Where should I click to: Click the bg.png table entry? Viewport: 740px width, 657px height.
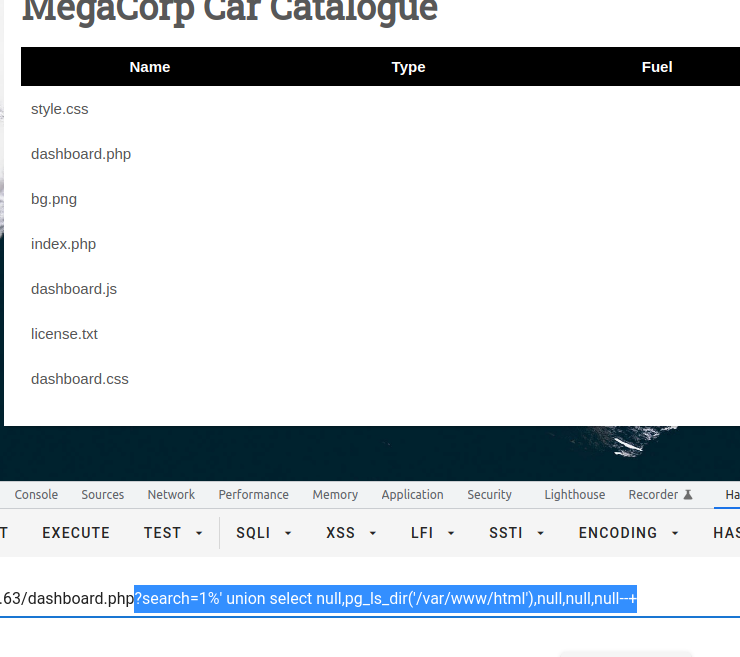(54, 199)
